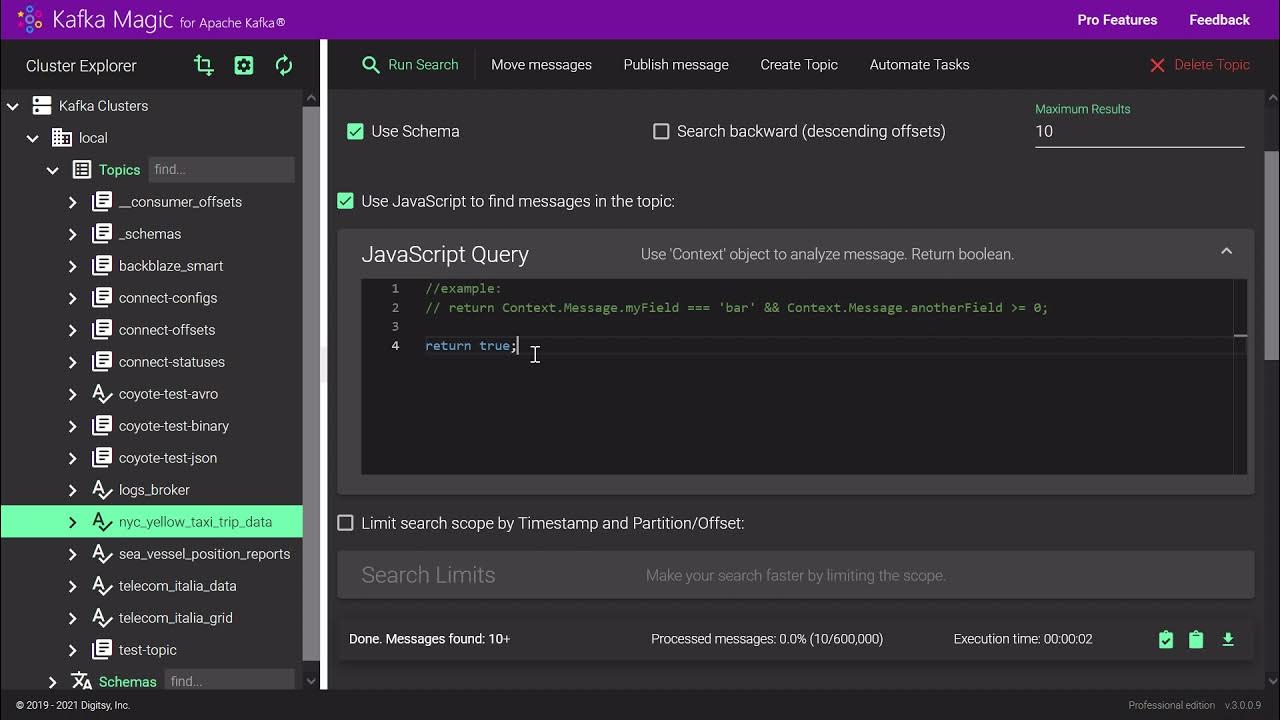The height and width of the screenshot is (720, 1280).
Task: Collapse the local cluster node
Action: tap(33, 138)
